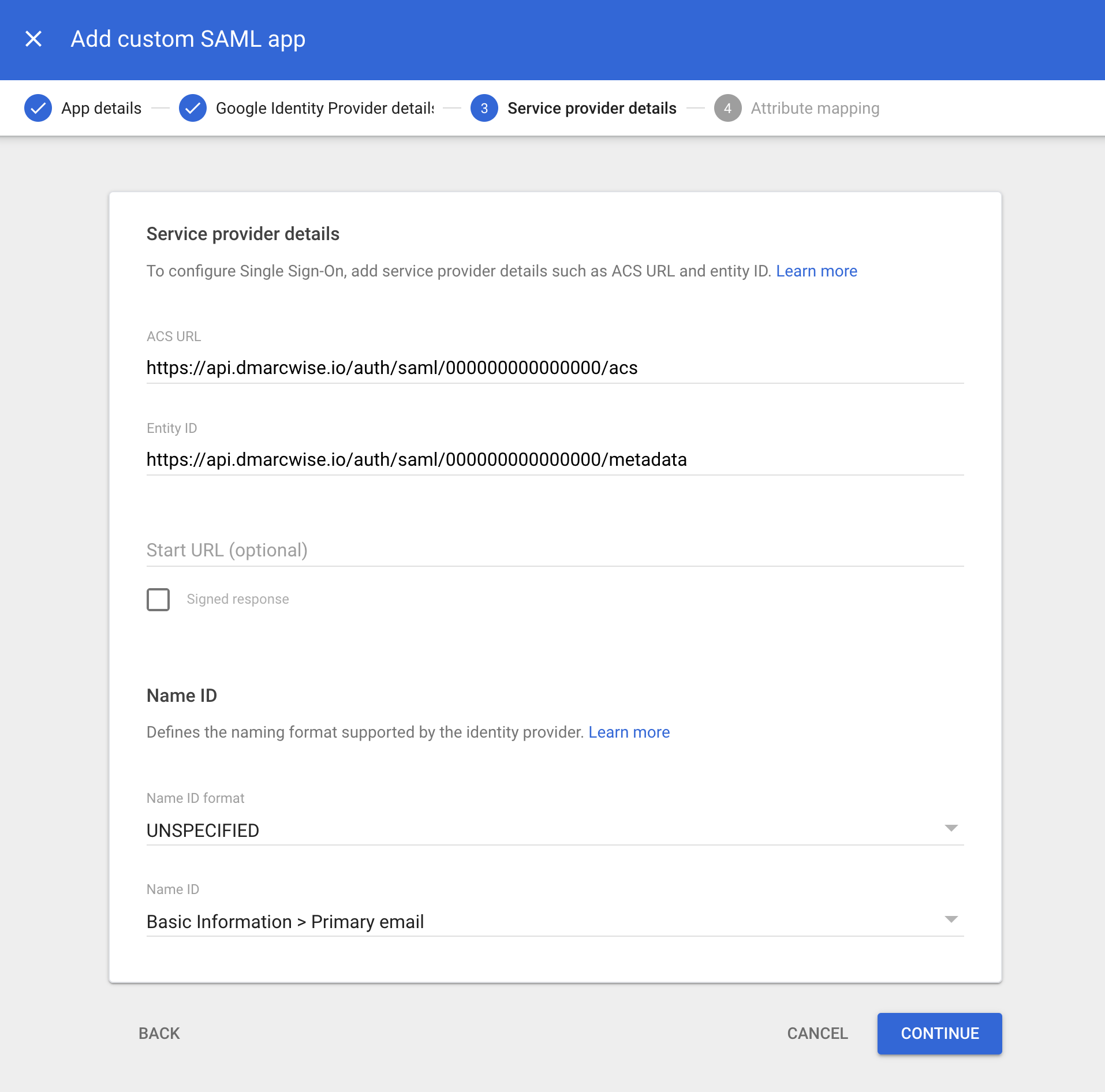Enable the Signed response checkbox

158,600
